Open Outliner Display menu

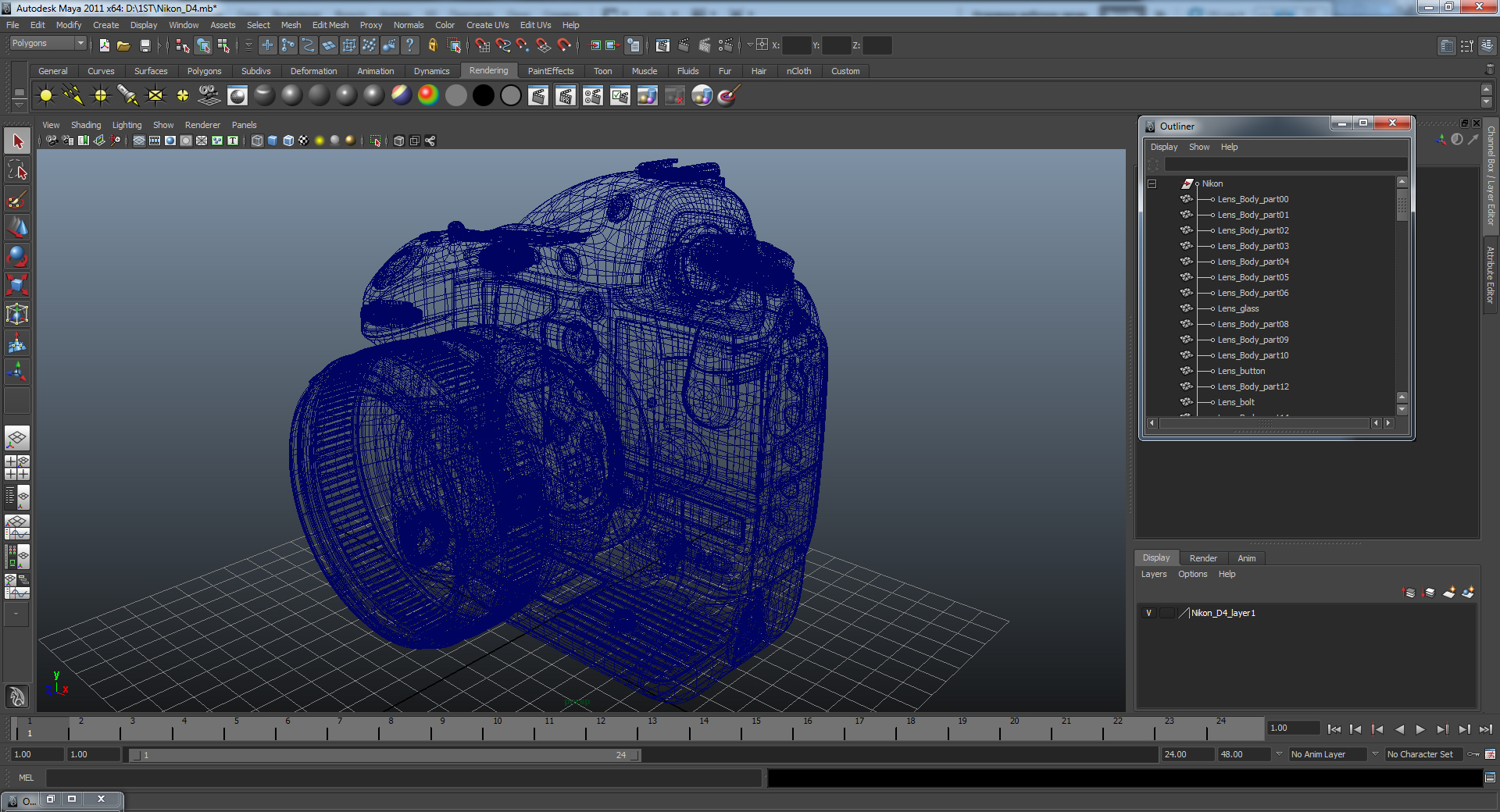pos(1163,147)
